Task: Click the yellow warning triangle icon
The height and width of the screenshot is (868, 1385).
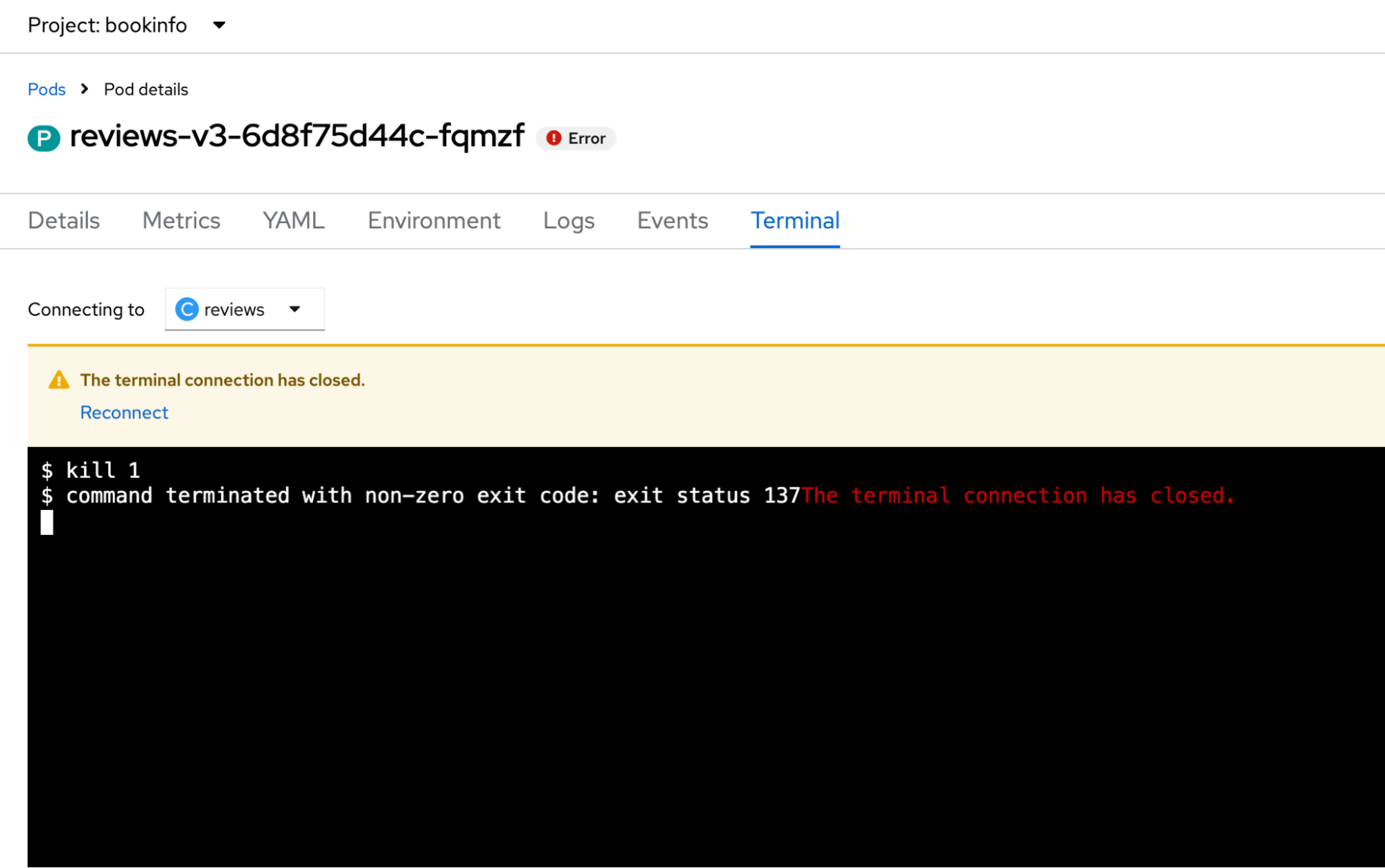Action: pos(59,380)
